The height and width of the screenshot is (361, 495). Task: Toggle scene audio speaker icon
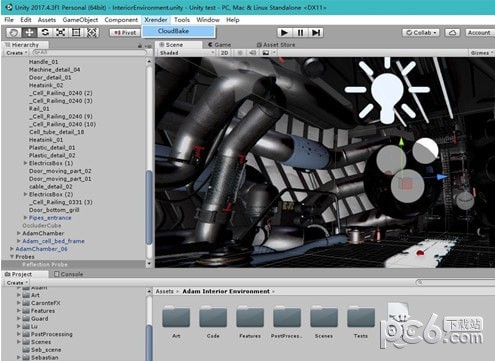[253, 53]
